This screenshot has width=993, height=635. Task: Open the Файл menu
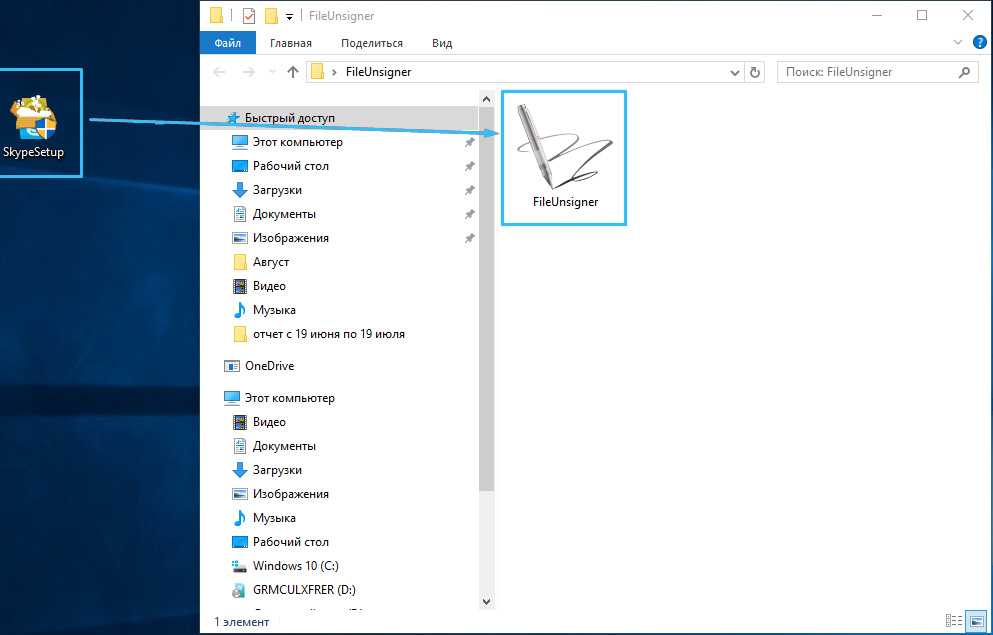tap(227, 43)
